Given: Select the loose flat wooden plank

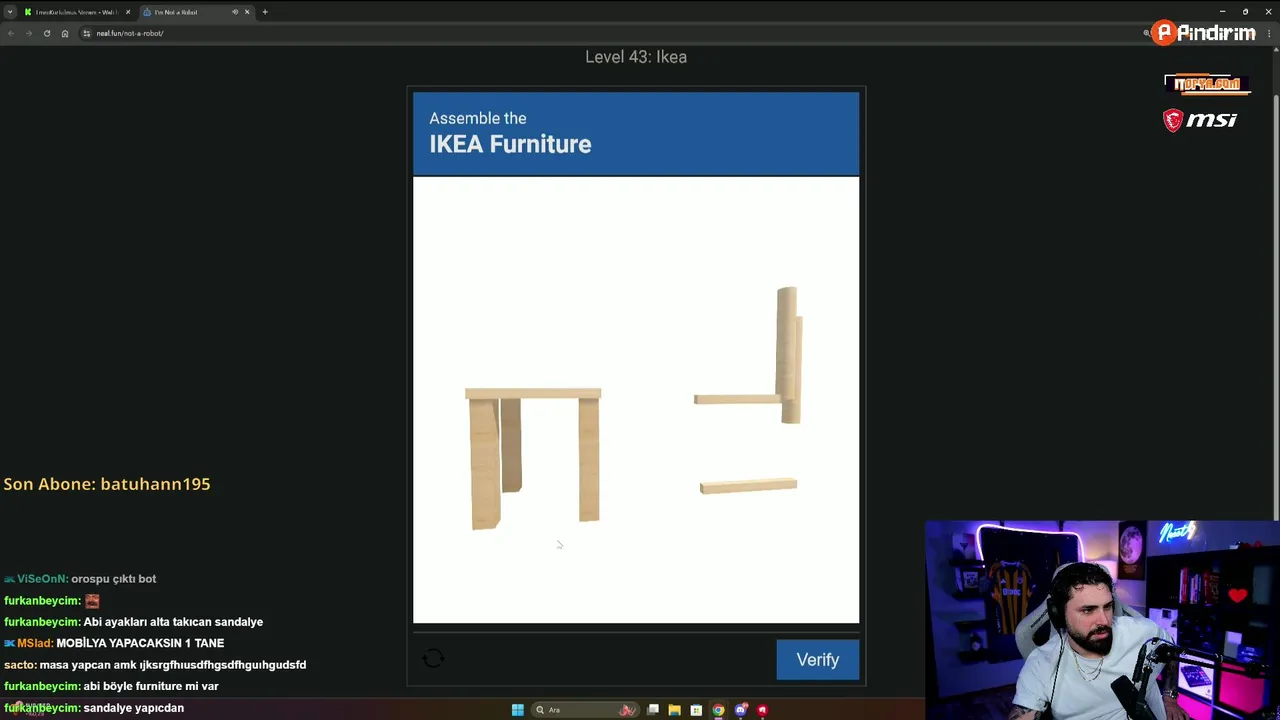Looking at the screenshot, I should 748,486.
